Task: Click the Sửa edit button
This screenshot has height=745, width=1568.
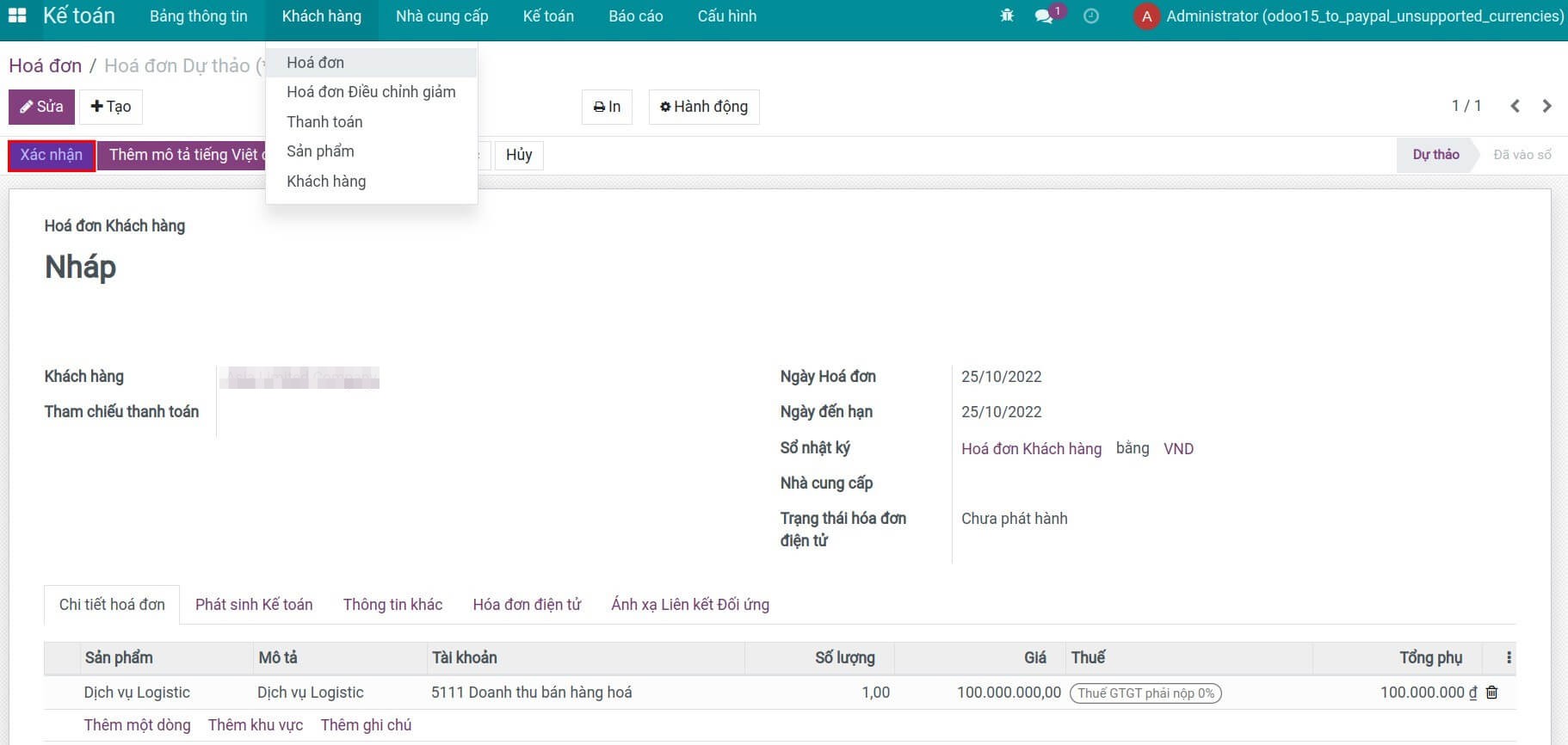Action: coord(41,107)
